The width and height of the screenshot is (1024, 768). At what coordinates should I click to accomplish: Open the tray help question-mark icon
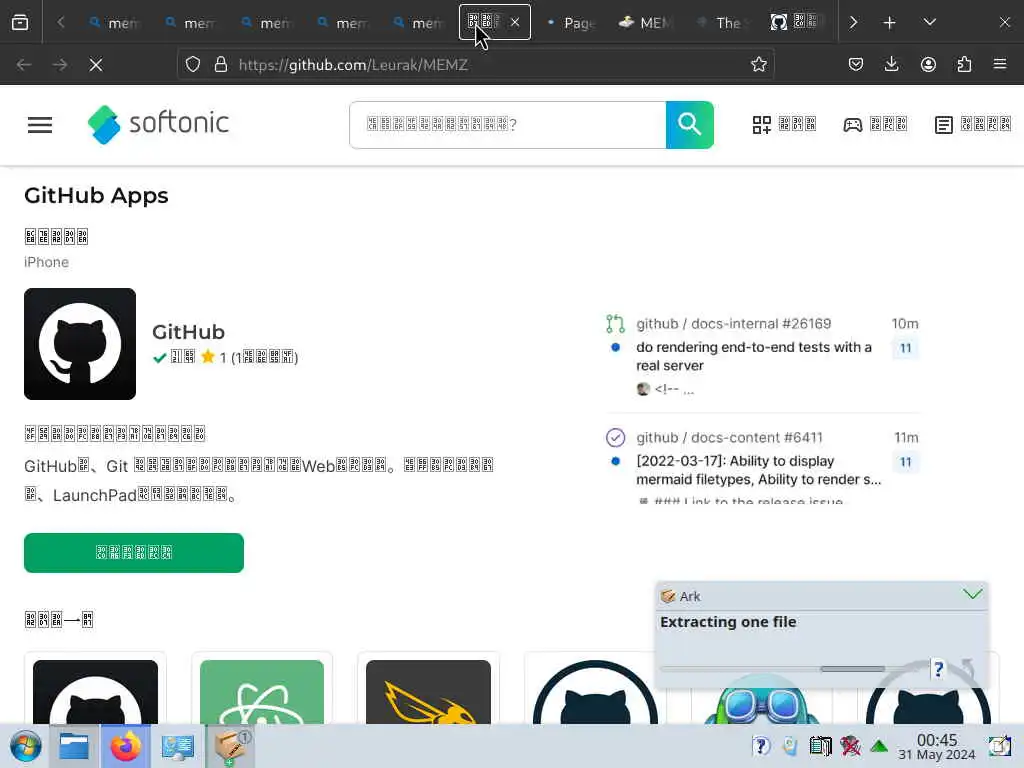click(x=761, y=746)
